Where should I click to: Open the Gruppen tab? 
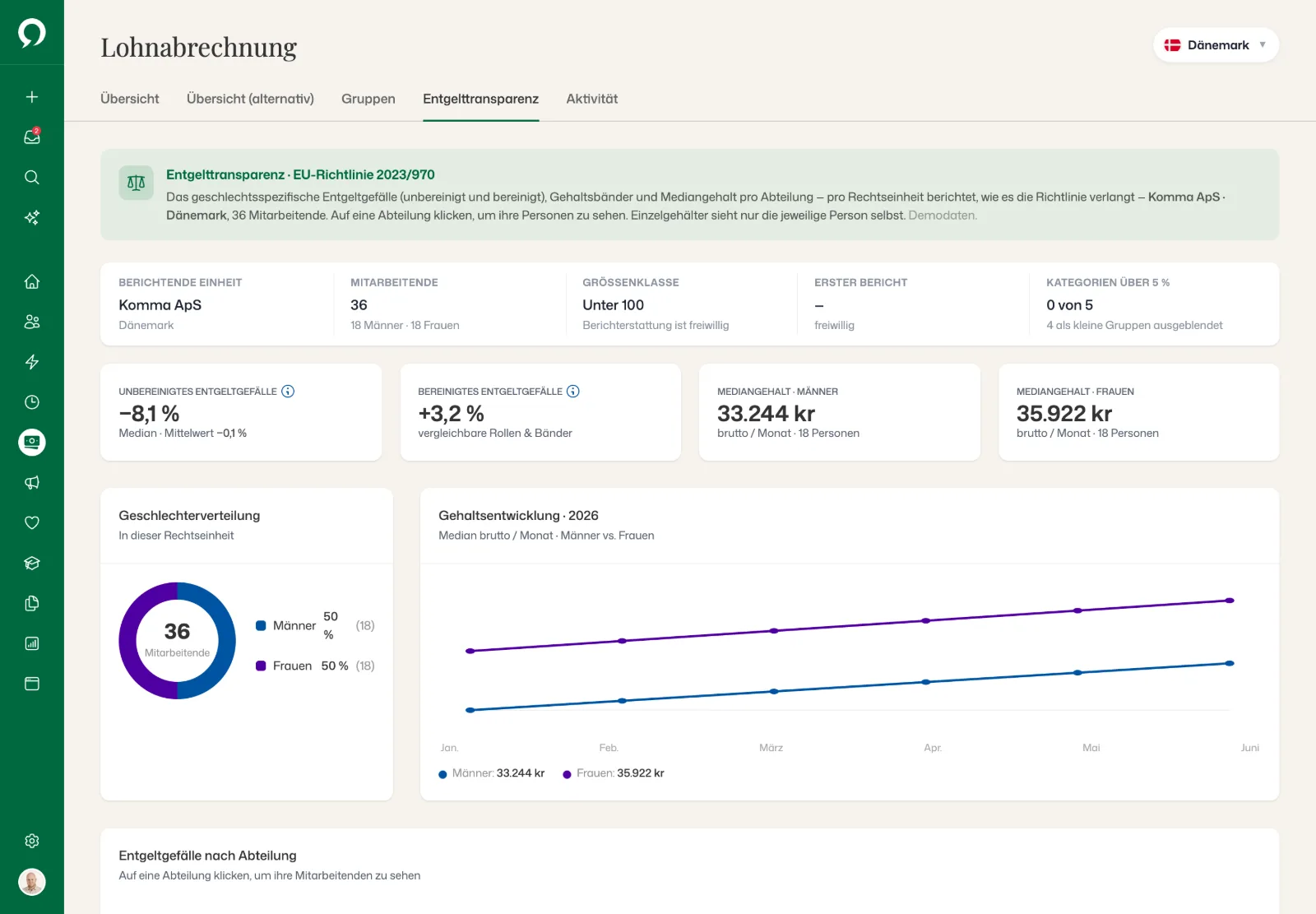point(368,99)
